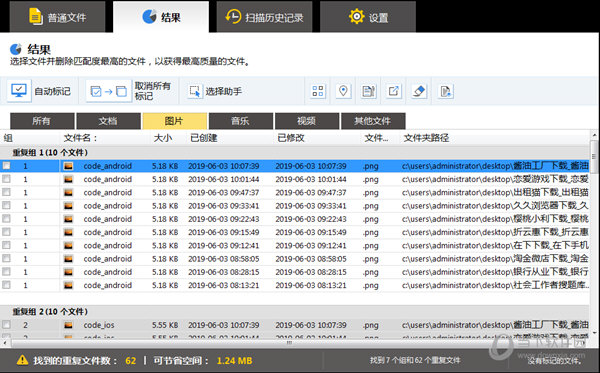Select the 所有 filter tab
This screenshot has width=600, height=373.
(x=42, y=121)
